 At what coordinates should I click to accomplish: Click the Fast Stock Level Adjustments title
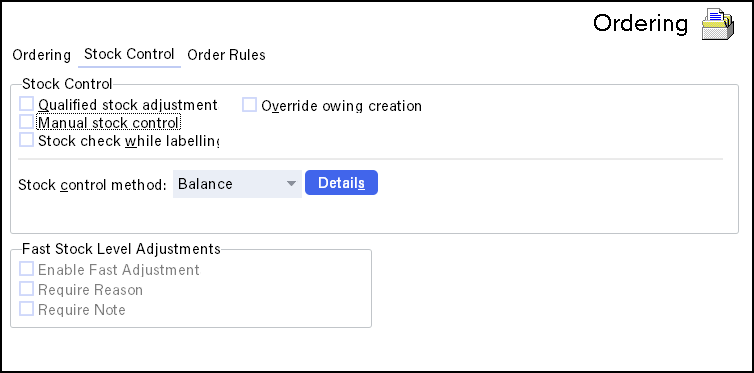point(122,249)
